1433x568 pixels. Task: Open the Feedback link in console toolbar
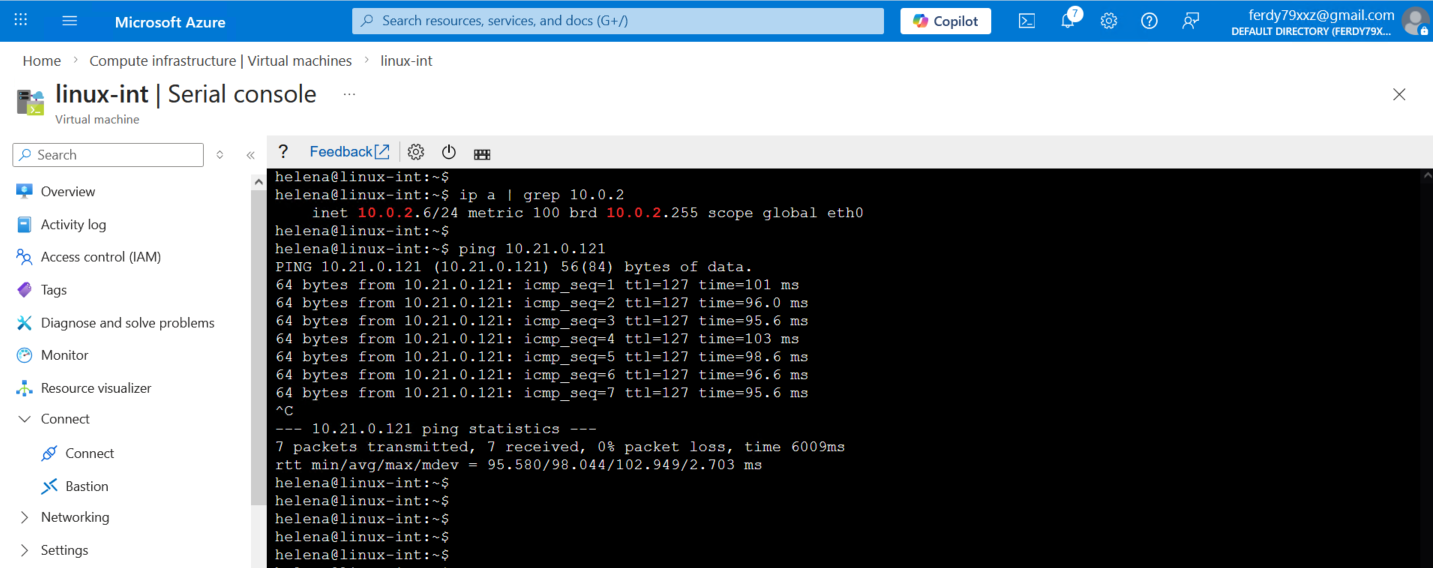(x=349, y=152)
